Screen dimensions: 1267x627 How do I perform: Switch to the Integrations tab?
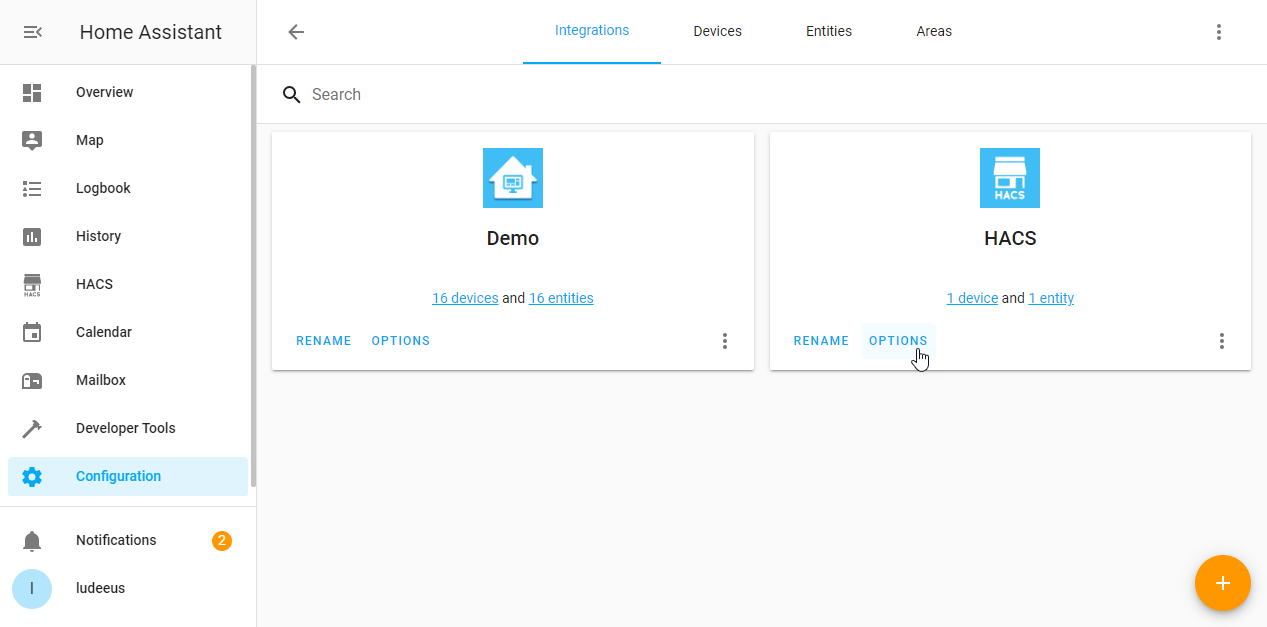tap(592, 31)
